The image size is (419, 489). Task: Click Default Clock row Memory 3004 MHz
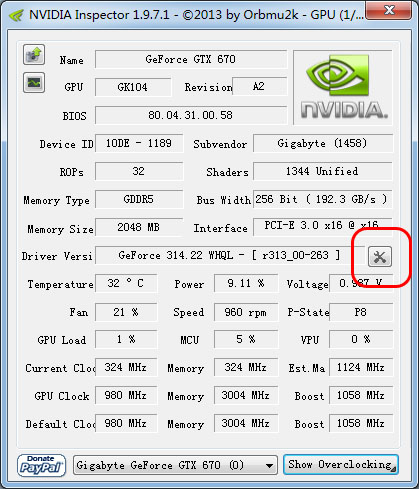pyautogui.click(x=246, y=423)
